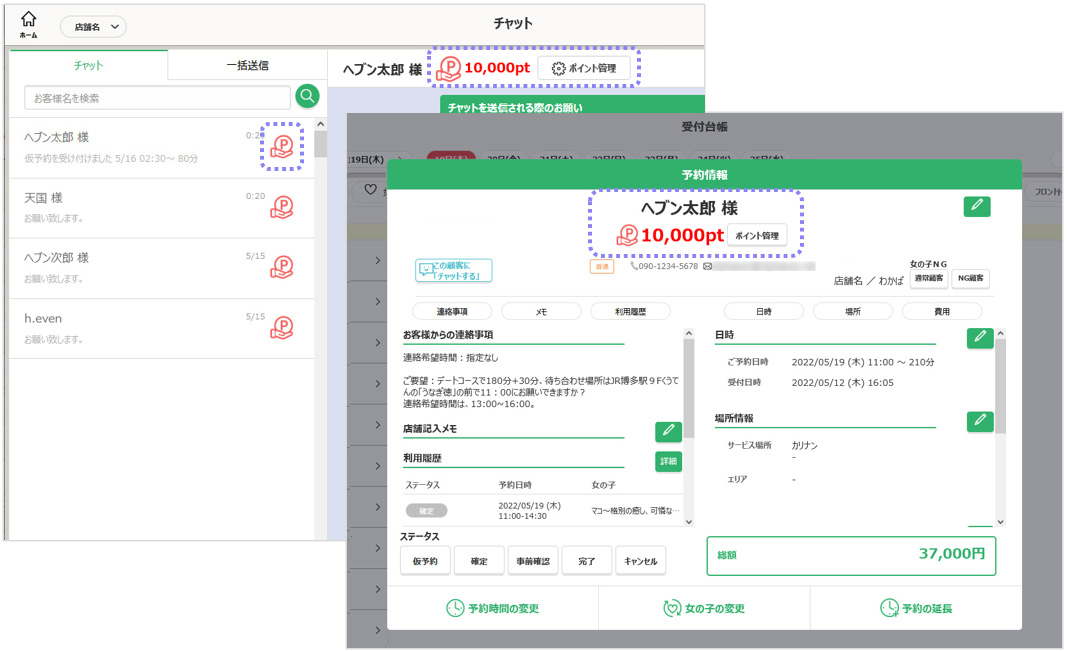Click the green search magnifier icon

click(307, 96)
